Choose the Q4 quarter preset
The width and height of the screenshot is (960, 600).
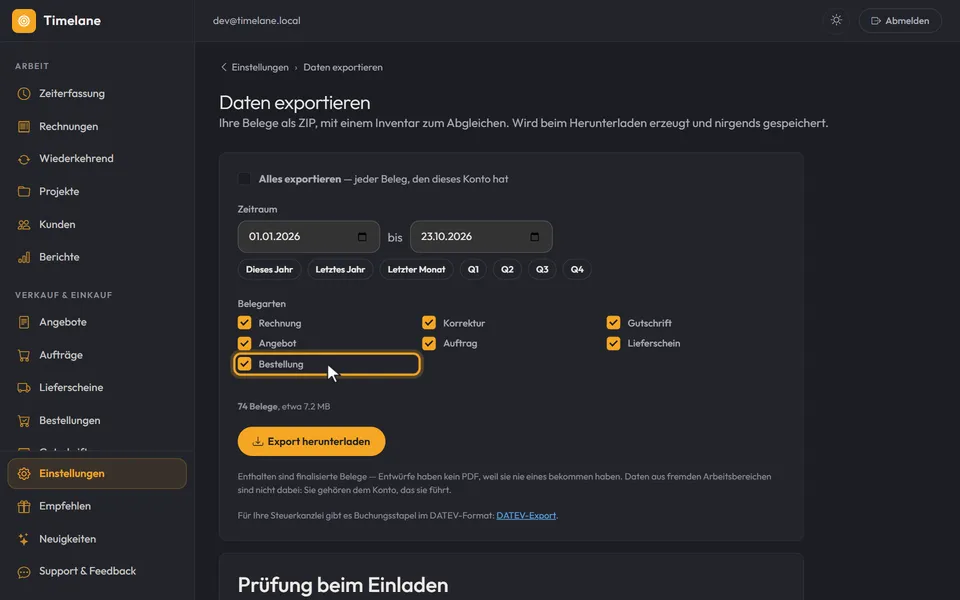pyautogui.click(x=577, y=269)
